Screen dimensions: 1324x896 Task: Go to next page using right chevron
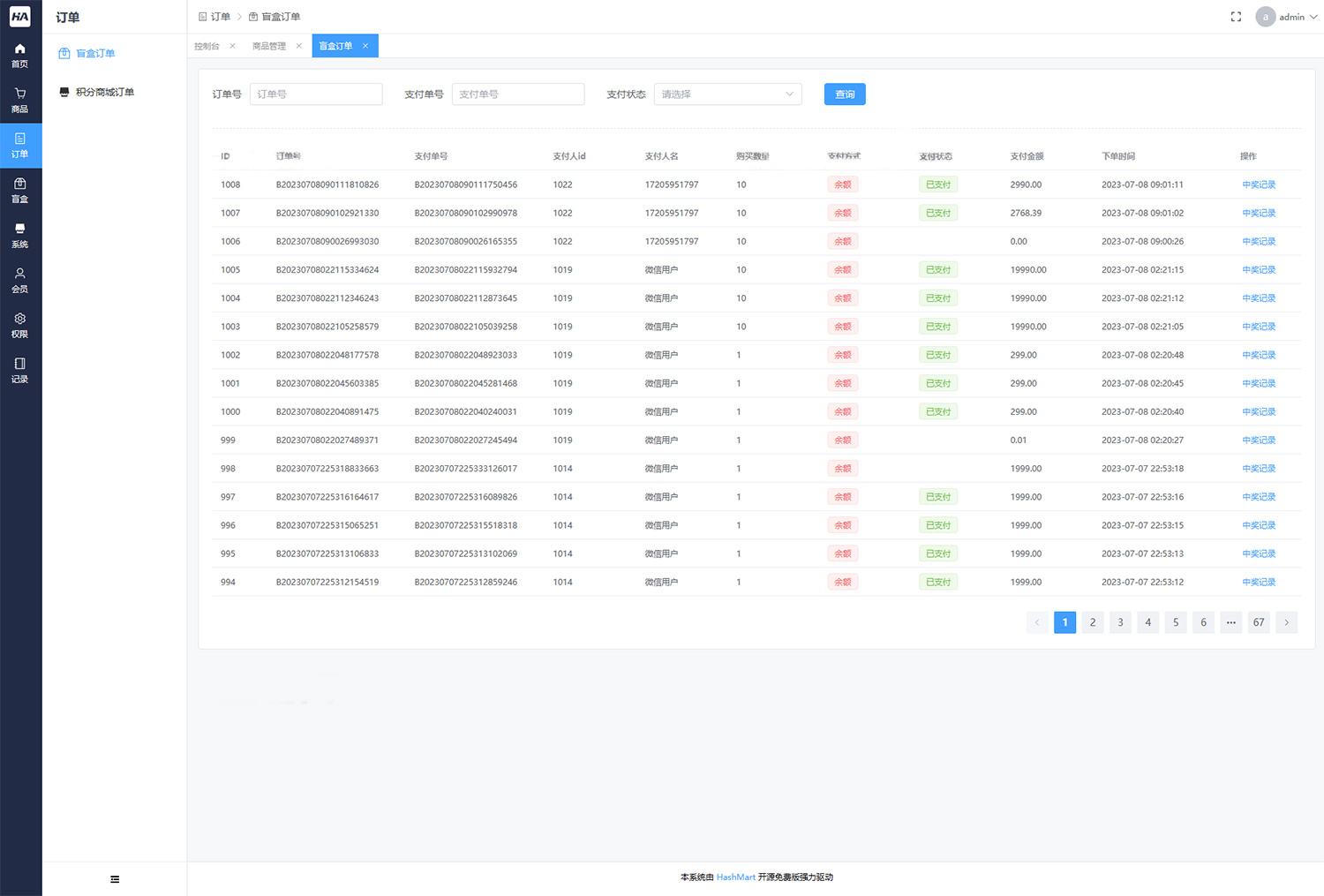coord(1286,622)
